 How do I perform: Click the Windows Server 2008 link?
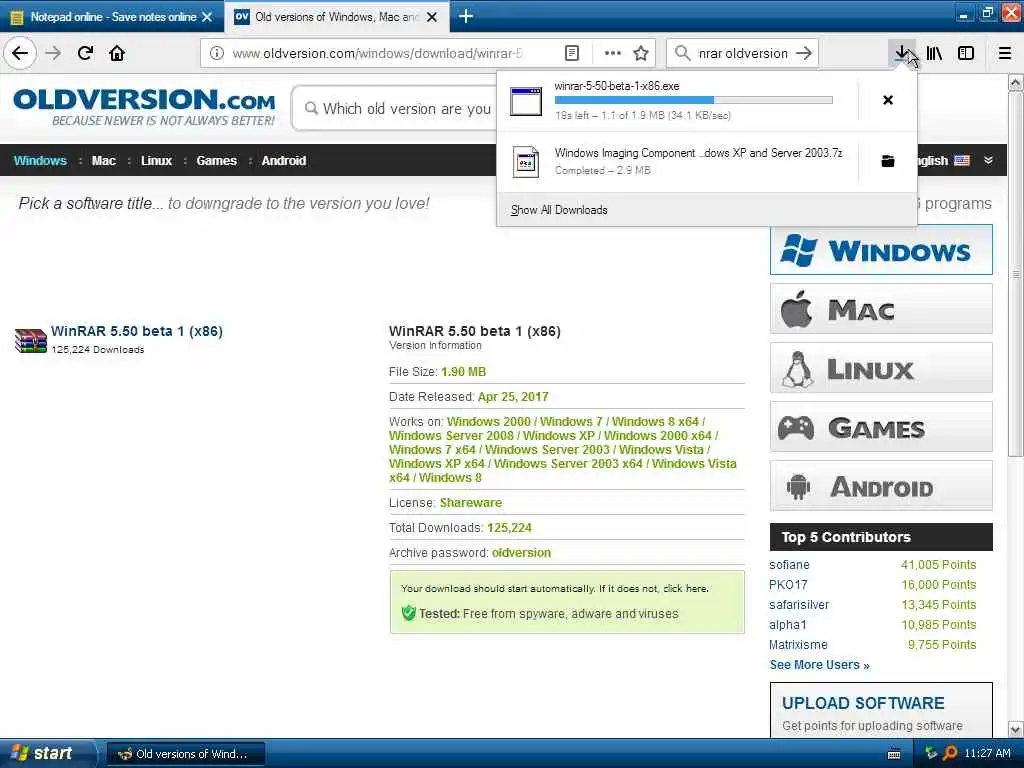point(451,436)
